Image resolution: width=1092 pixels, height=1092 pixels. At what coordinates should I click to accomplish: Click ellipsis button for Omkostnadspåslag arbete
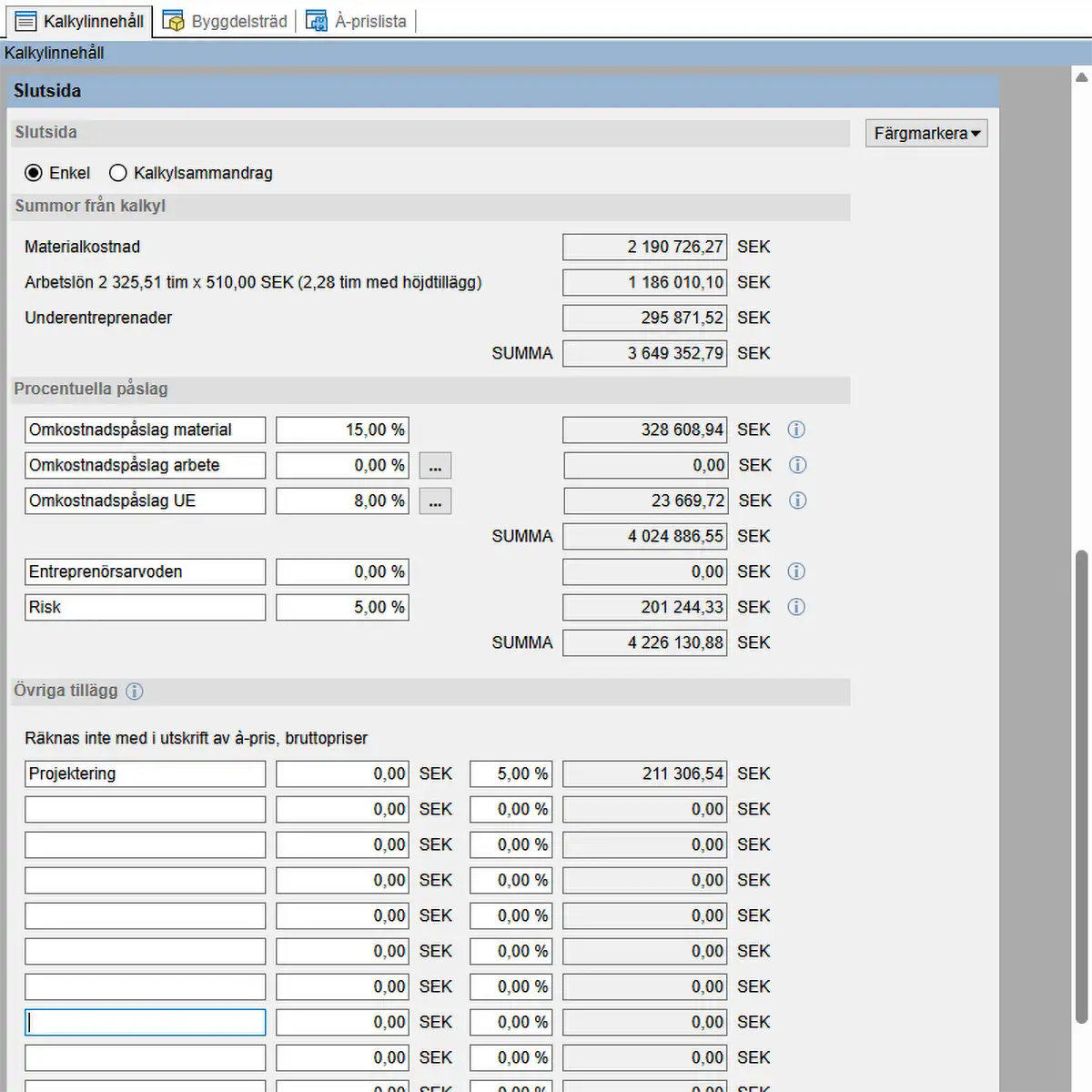[435, 466]
